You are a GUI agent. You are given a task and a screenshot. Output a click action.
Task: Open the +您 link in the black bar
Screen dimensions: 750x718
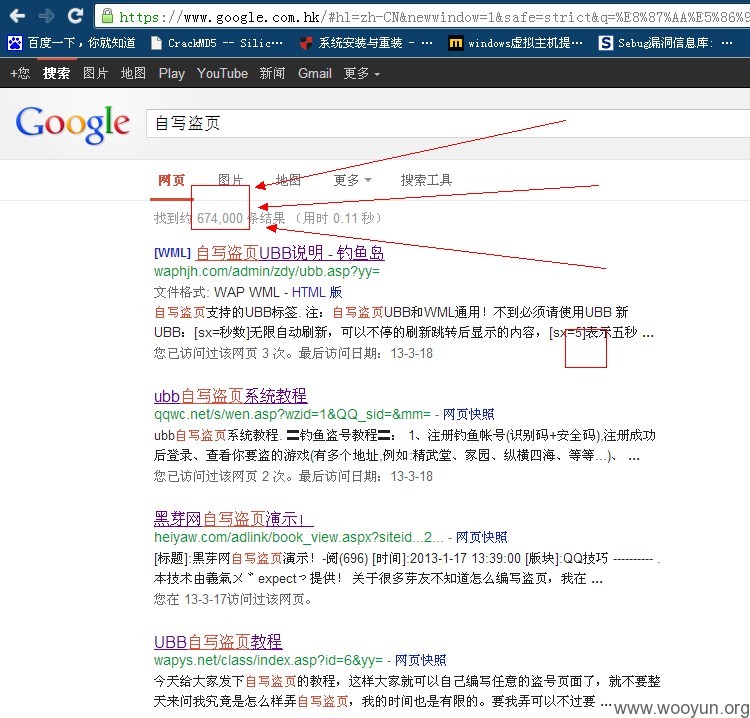point(20,73)
